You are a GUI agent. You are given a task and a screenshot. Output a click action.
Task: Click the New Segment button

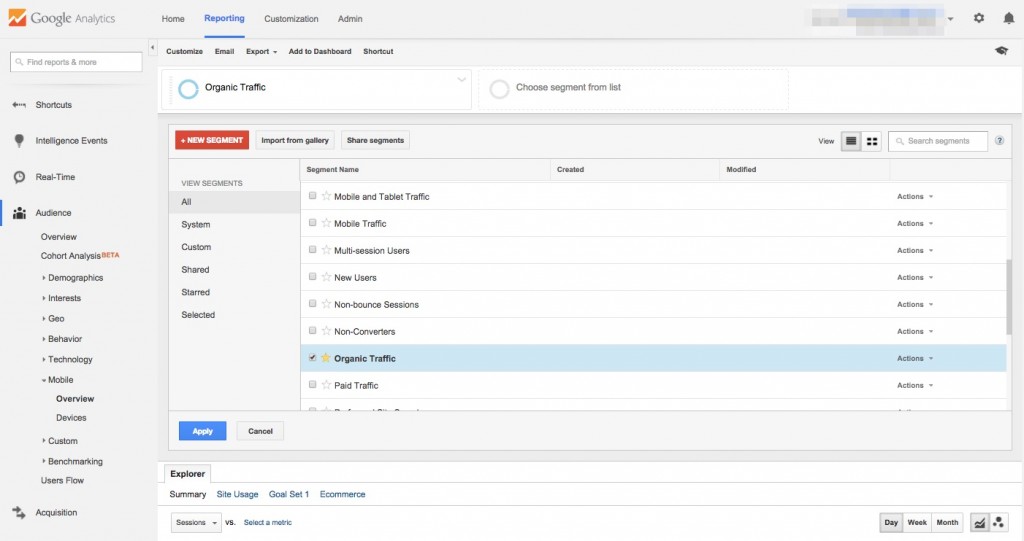212,140
